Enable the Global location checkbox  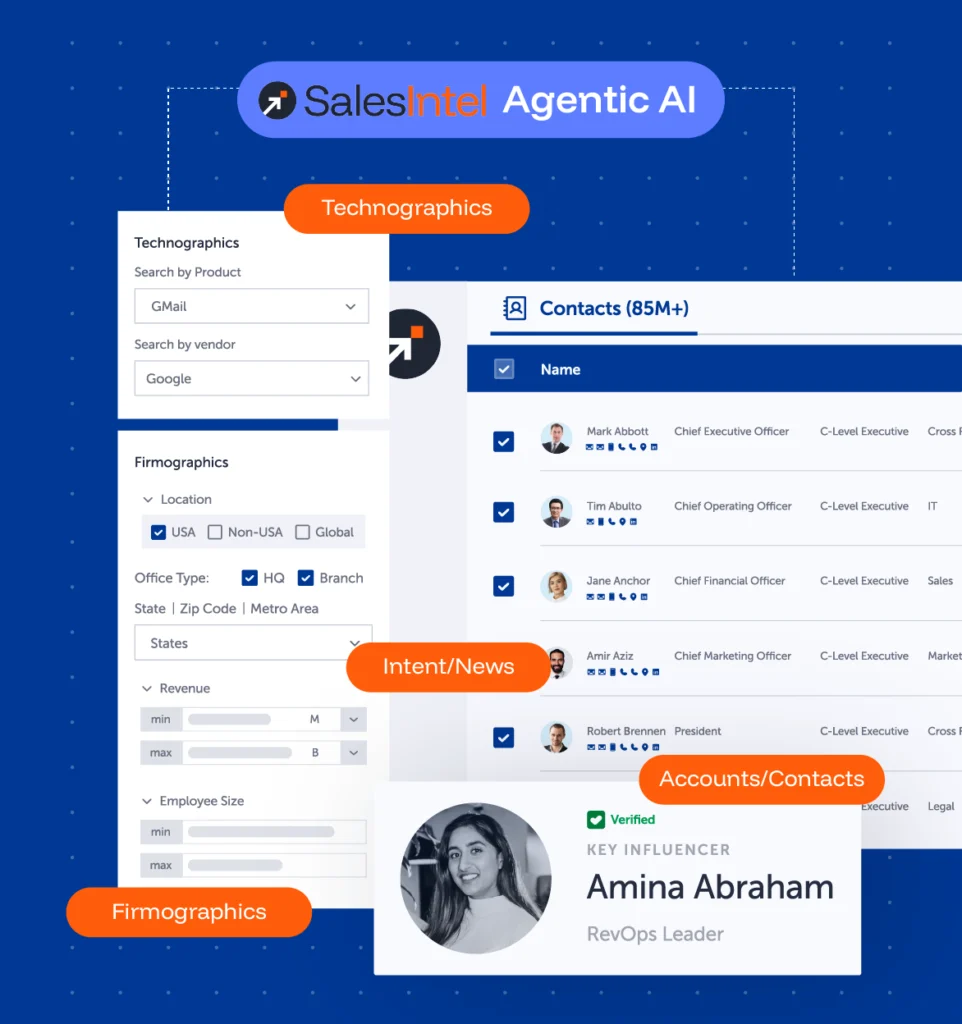coord(302,532)
